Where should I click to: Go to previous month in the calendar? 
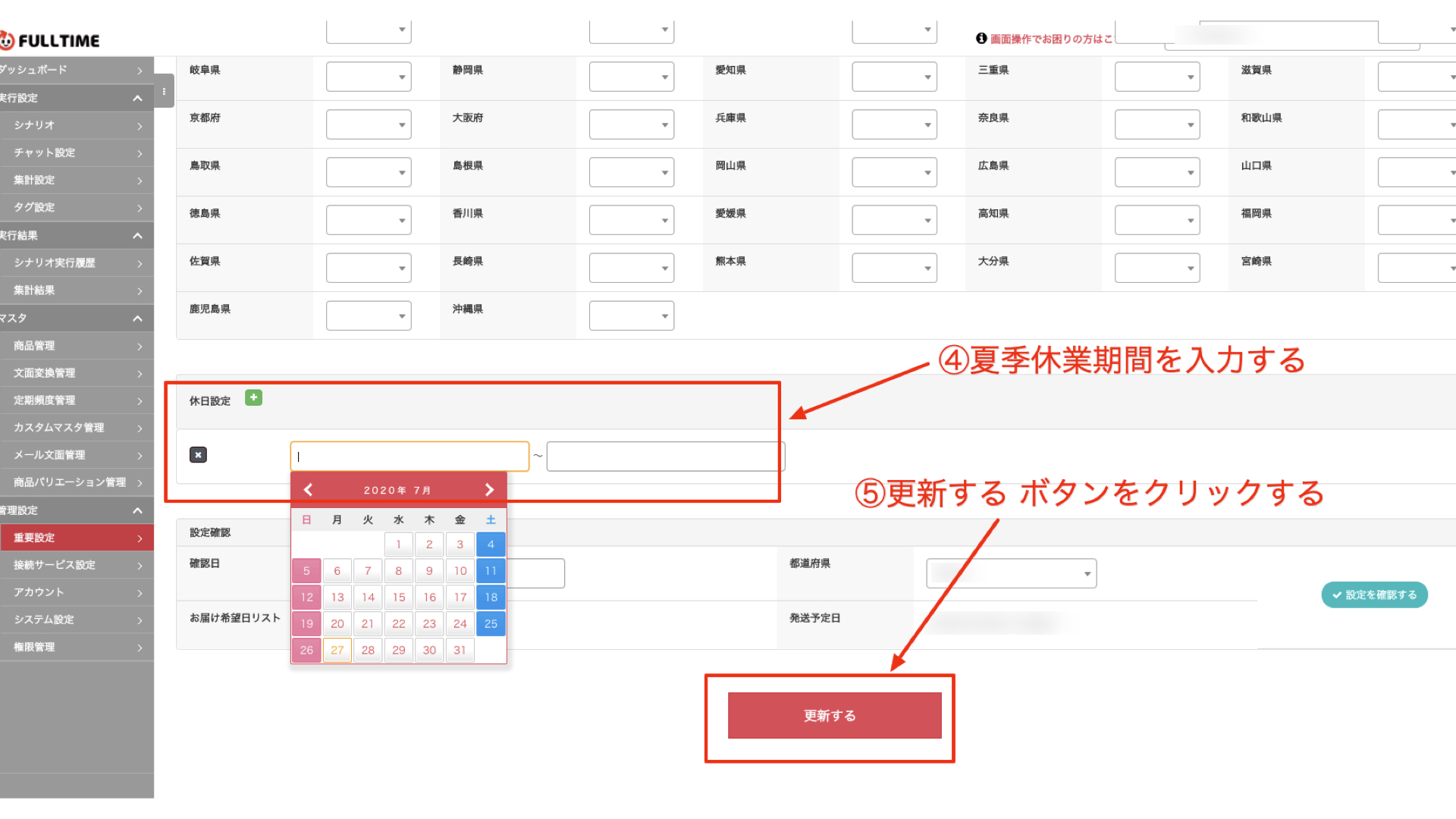coord(308,490)
